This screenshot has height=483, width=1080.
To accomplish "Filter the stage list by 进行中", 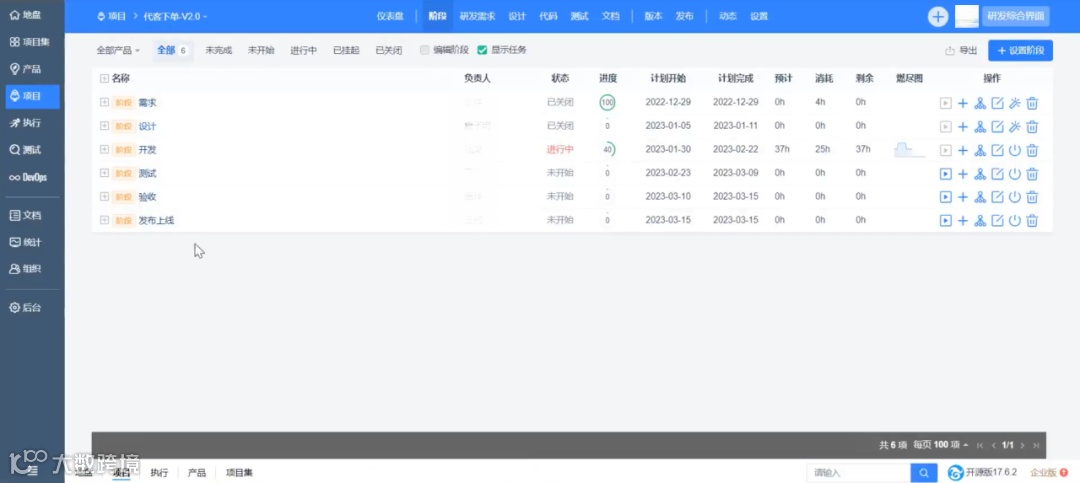I will pyautogui.click(x=303, y=50).
